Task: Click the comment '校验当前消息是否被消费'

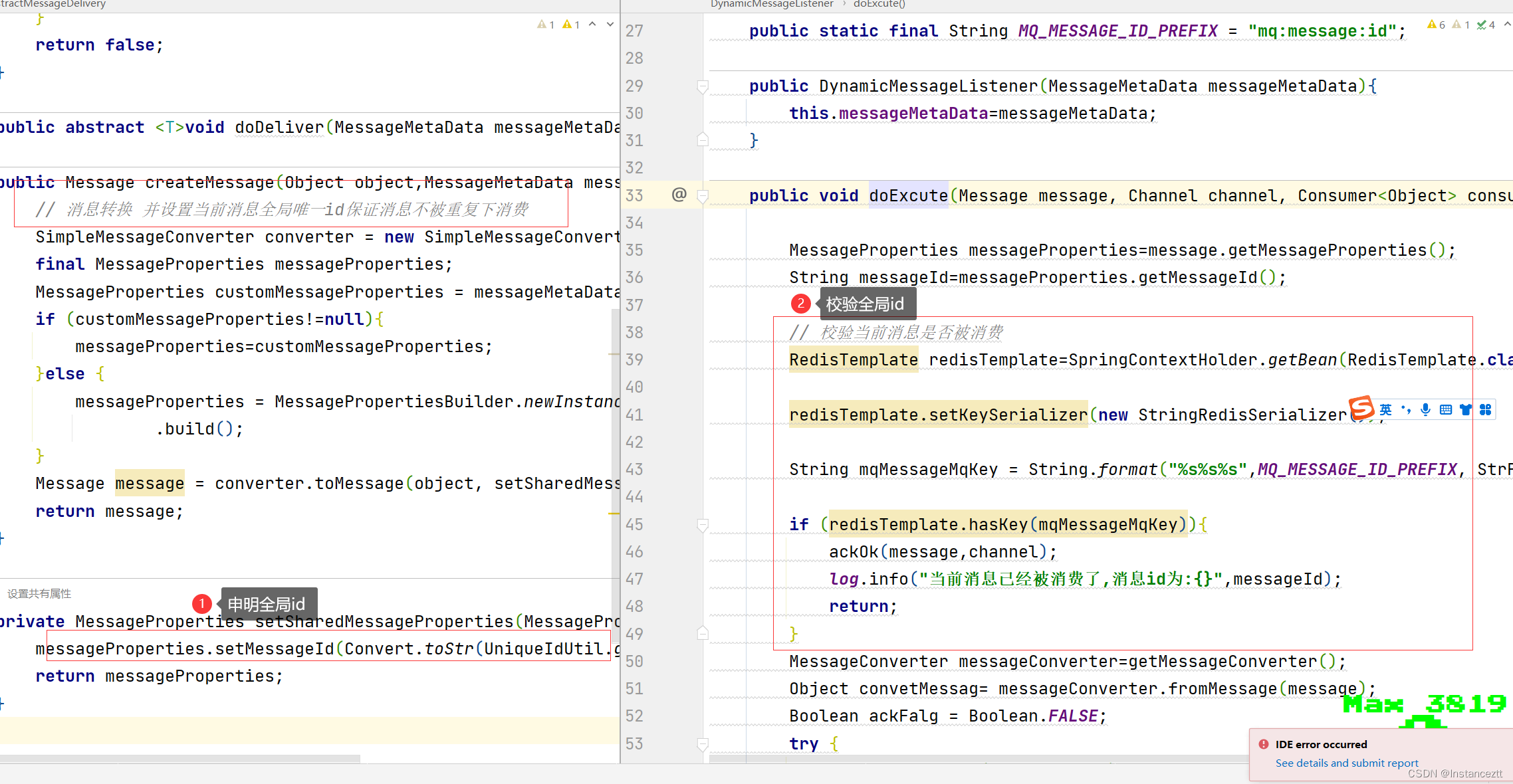Action: point(911,332)
